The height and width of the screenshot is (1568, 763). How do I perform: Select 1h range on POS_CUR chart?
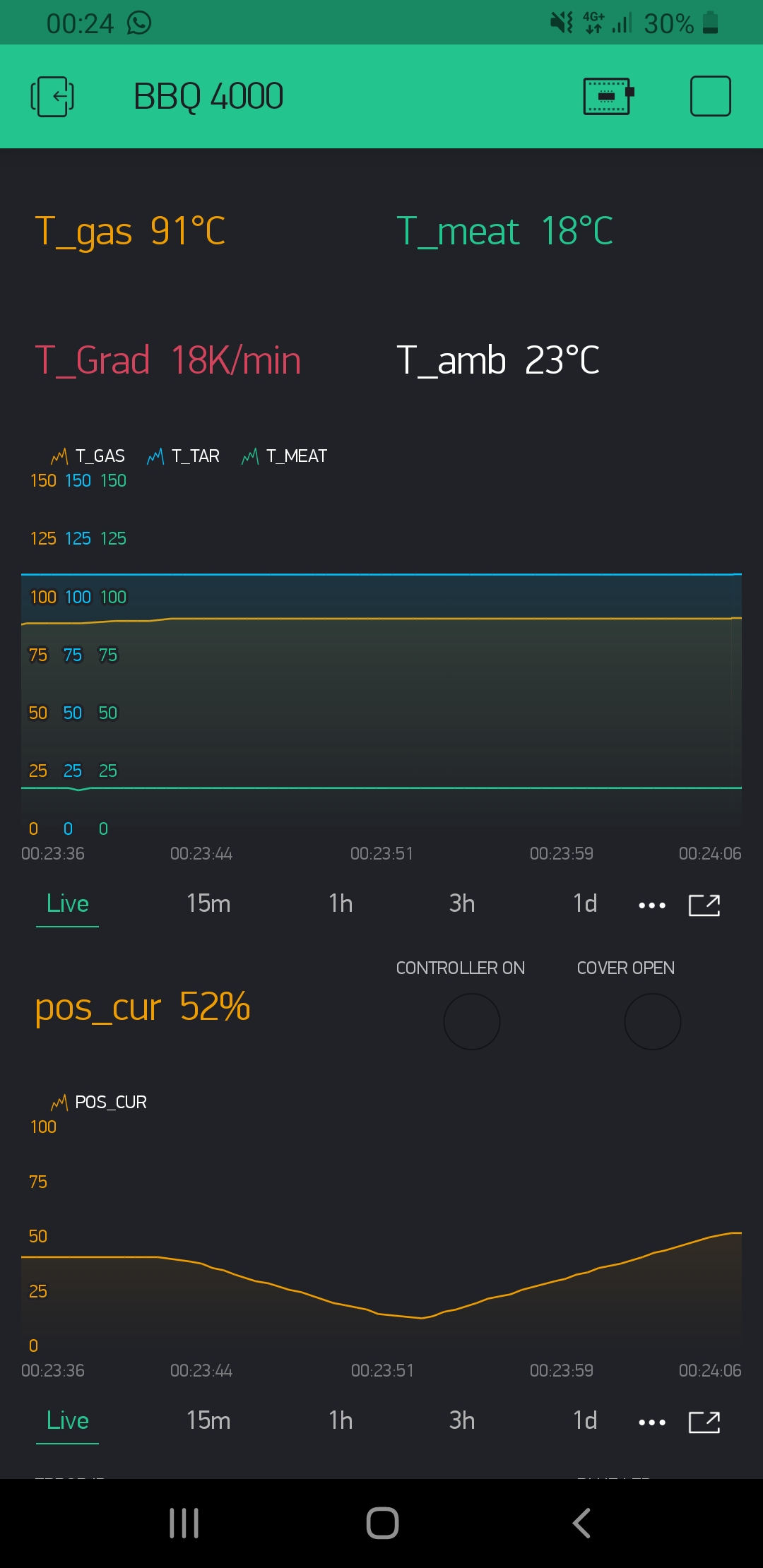(341, 1420)
